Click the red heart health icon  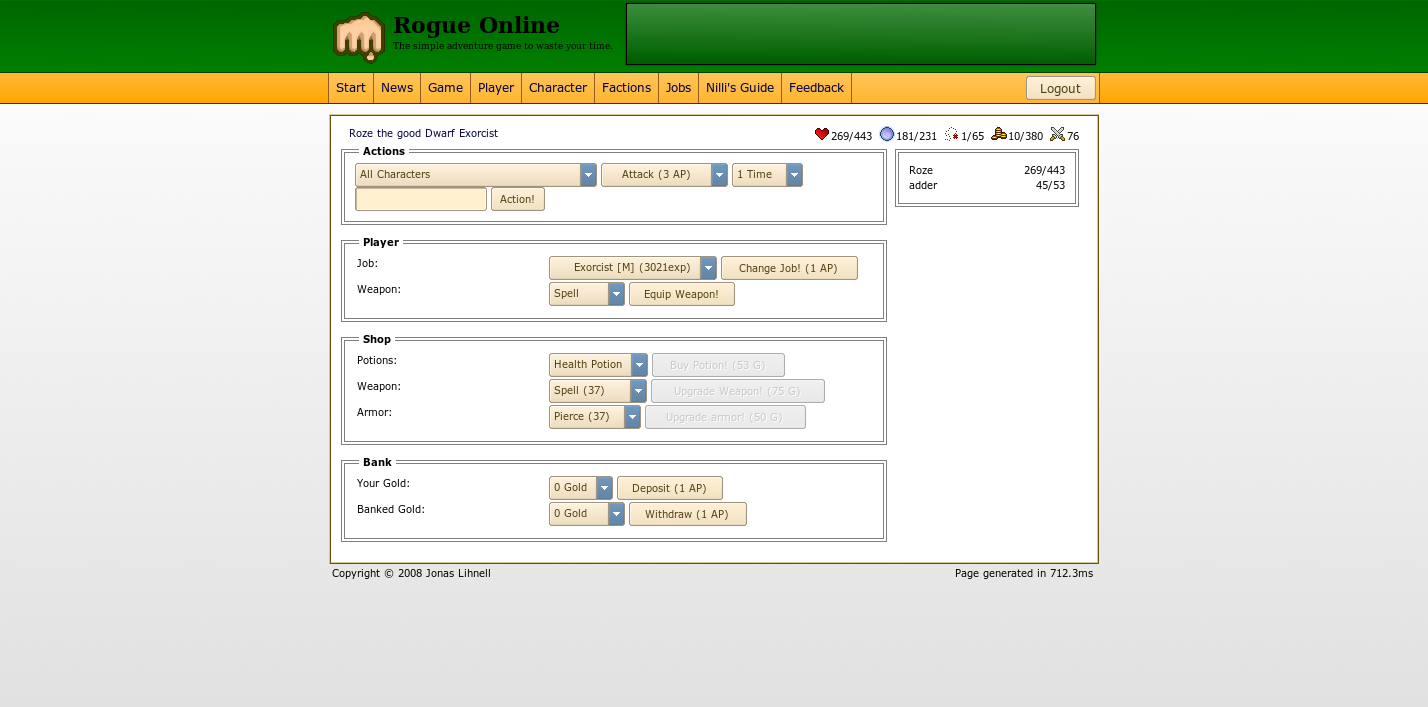(822, 135)
